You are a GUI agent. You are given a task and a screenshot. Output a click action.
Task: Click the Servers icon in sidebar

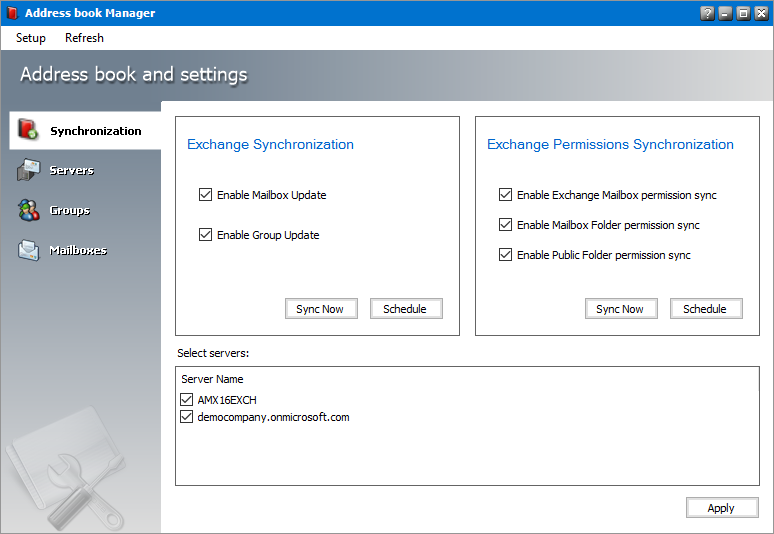(x=28, y=171)
